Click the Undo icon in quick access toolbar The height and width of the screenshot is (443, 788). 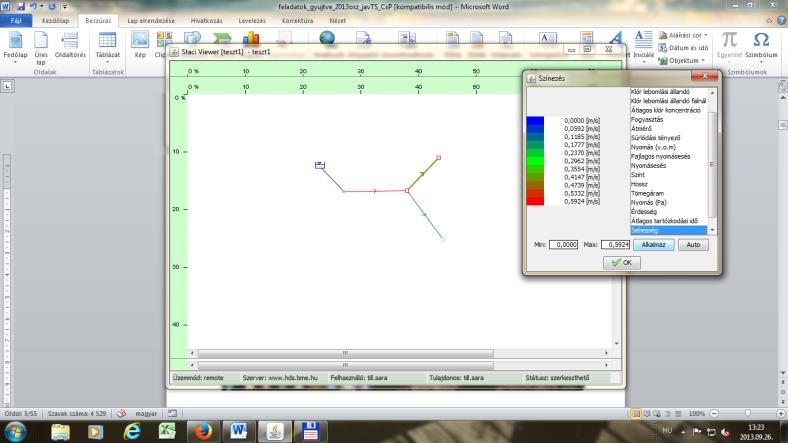coord(33,7)
